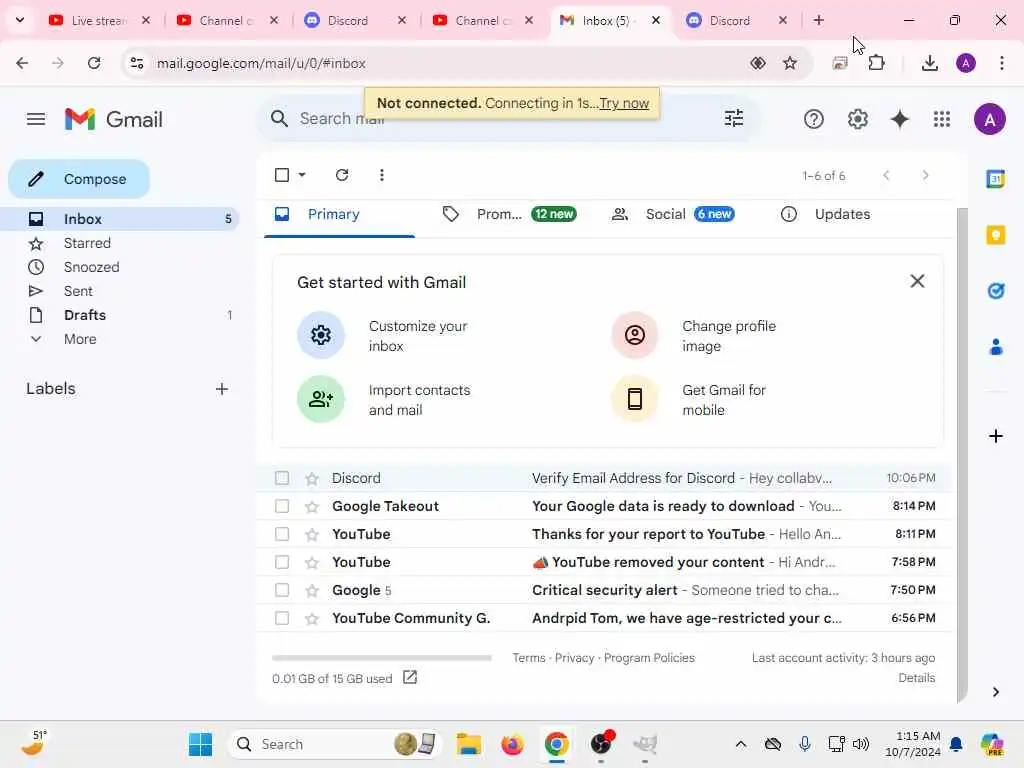This screenshot has height=768, width=1024.
Task: Get add-ons plus icon in side panel
Action: (995, 436)
